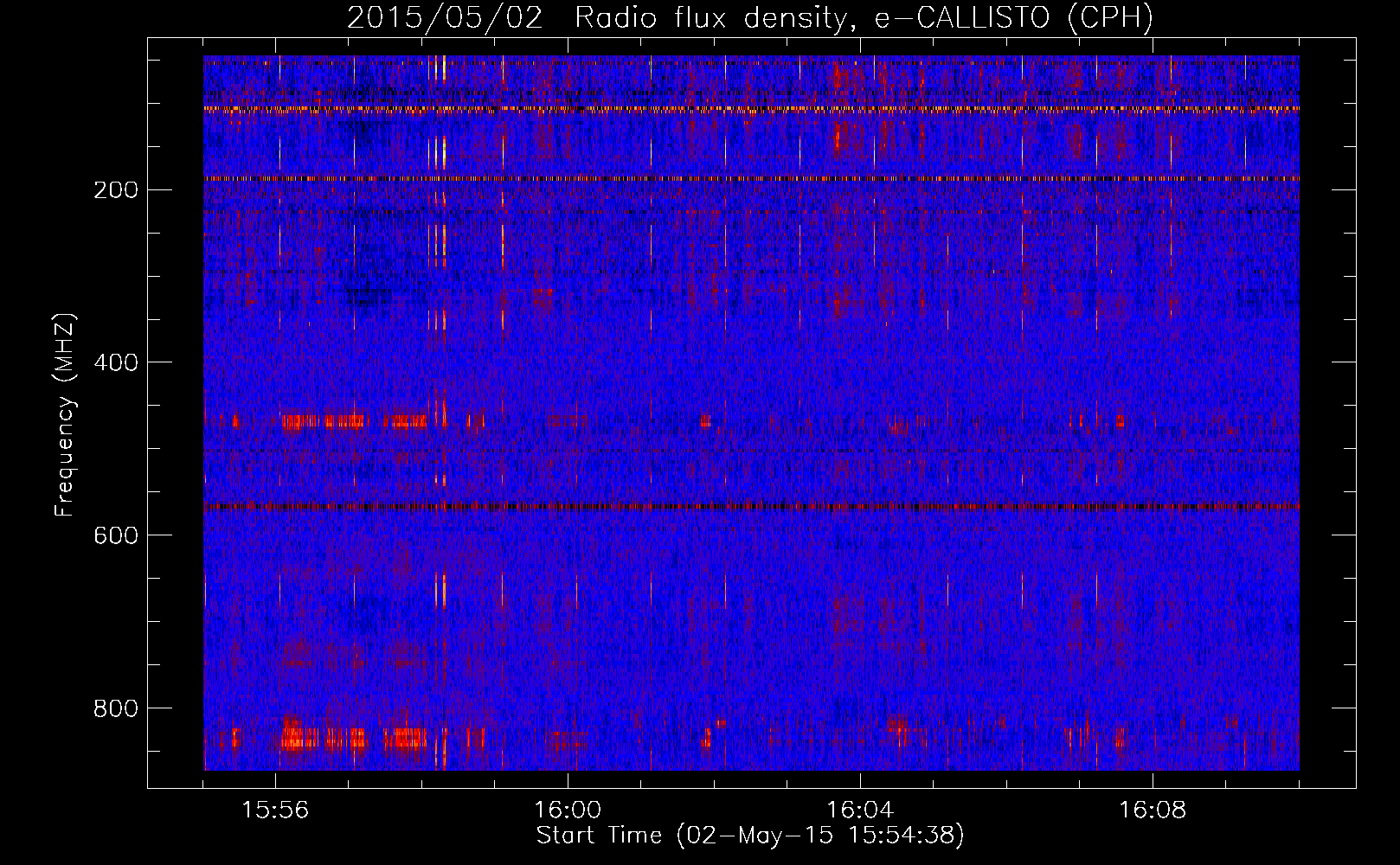The width and height of the screenshot is (1400, 865).
Task: Click the plot title '2015/05/02 Radio flux density, e-CALLISTO (CPH)'
Action: tap(750, 17)
